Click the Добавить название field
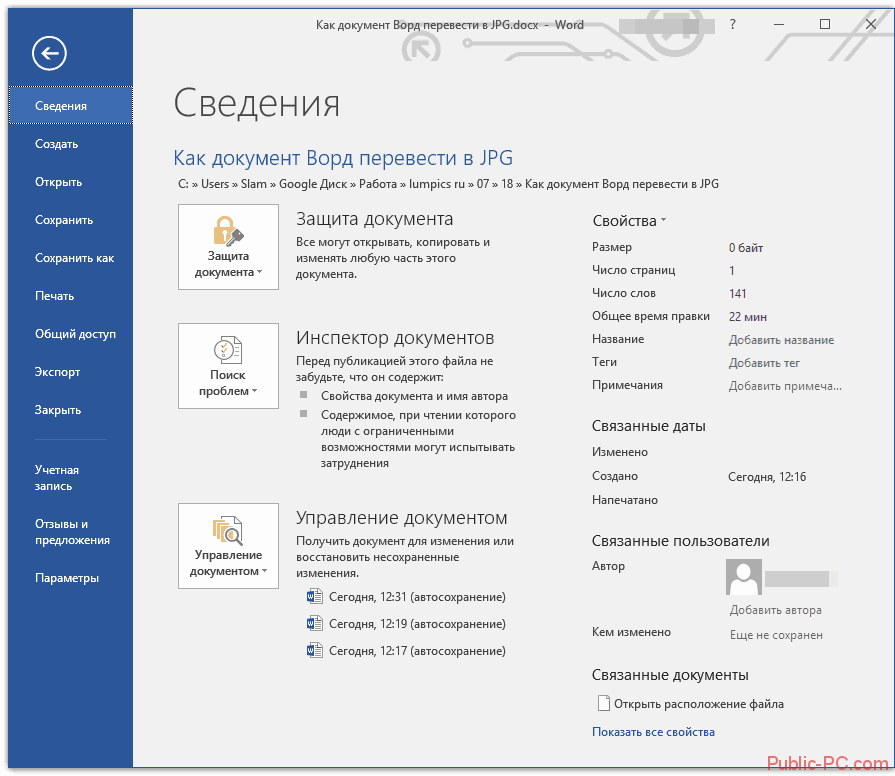 coord(781,340)
